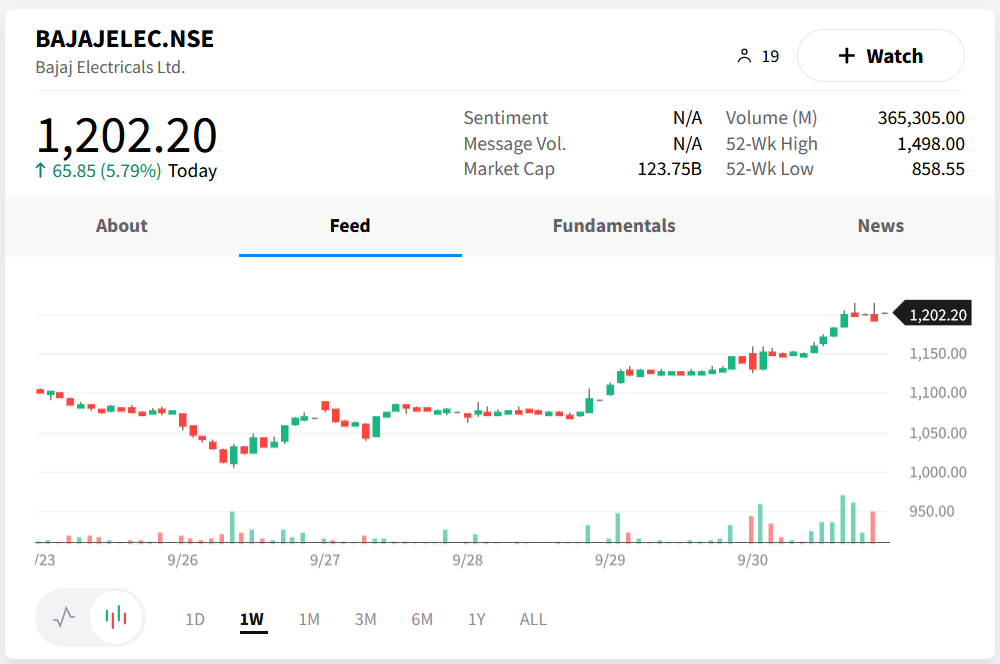Image resolution: width=1000 pixels, height=664 pixels.
Task: Set chart range to 1D
Action: coord(195,619)
